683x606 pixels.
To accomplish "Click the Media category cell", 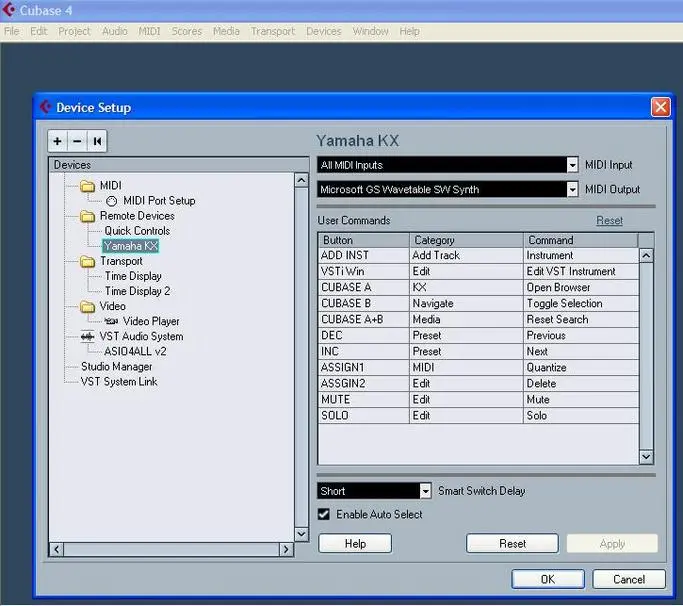I will [467, 319].
